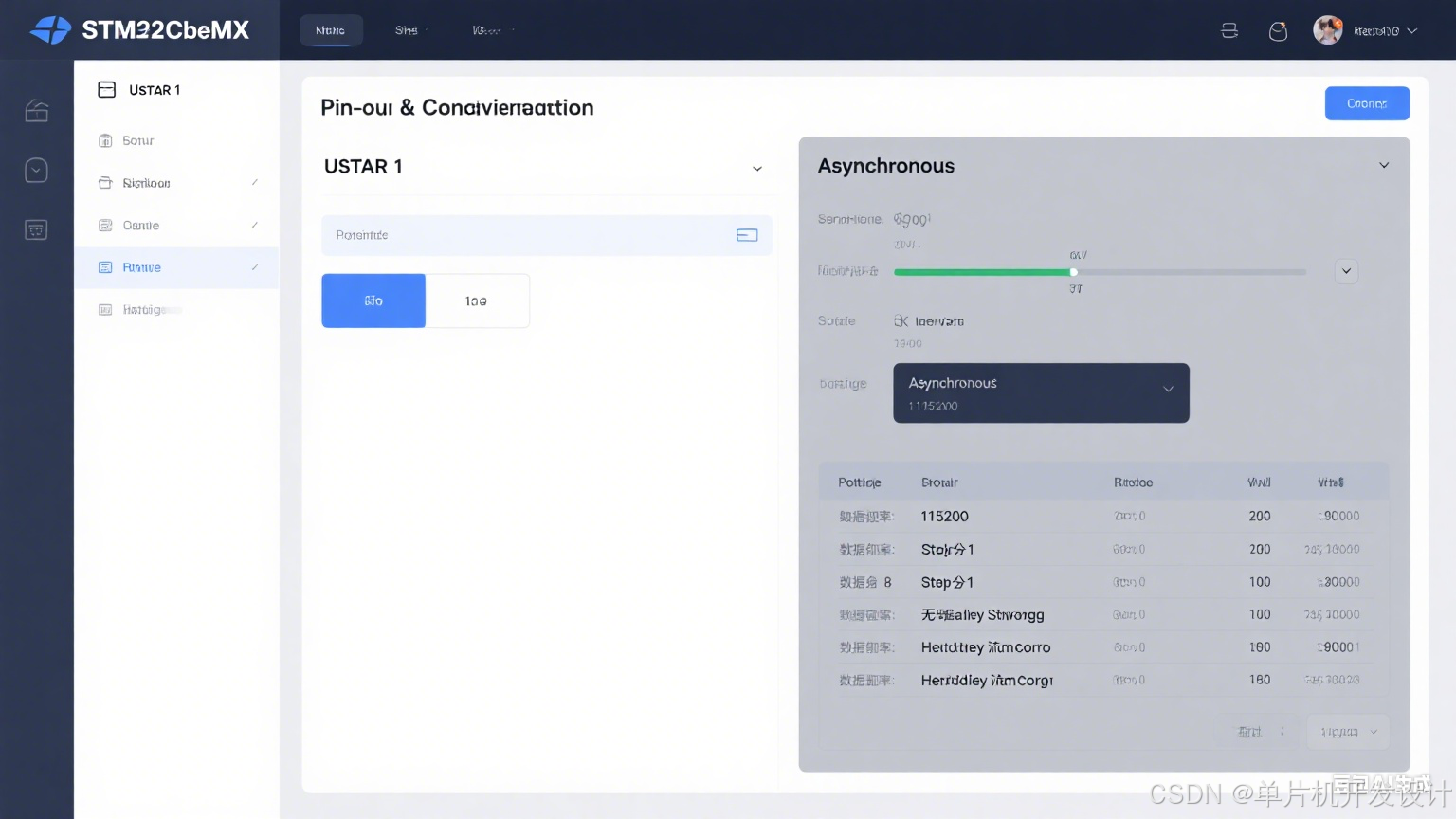Click the 'Step分1' table cell
This screenshot has height=819, width=1456.
[x=948, y=582]
